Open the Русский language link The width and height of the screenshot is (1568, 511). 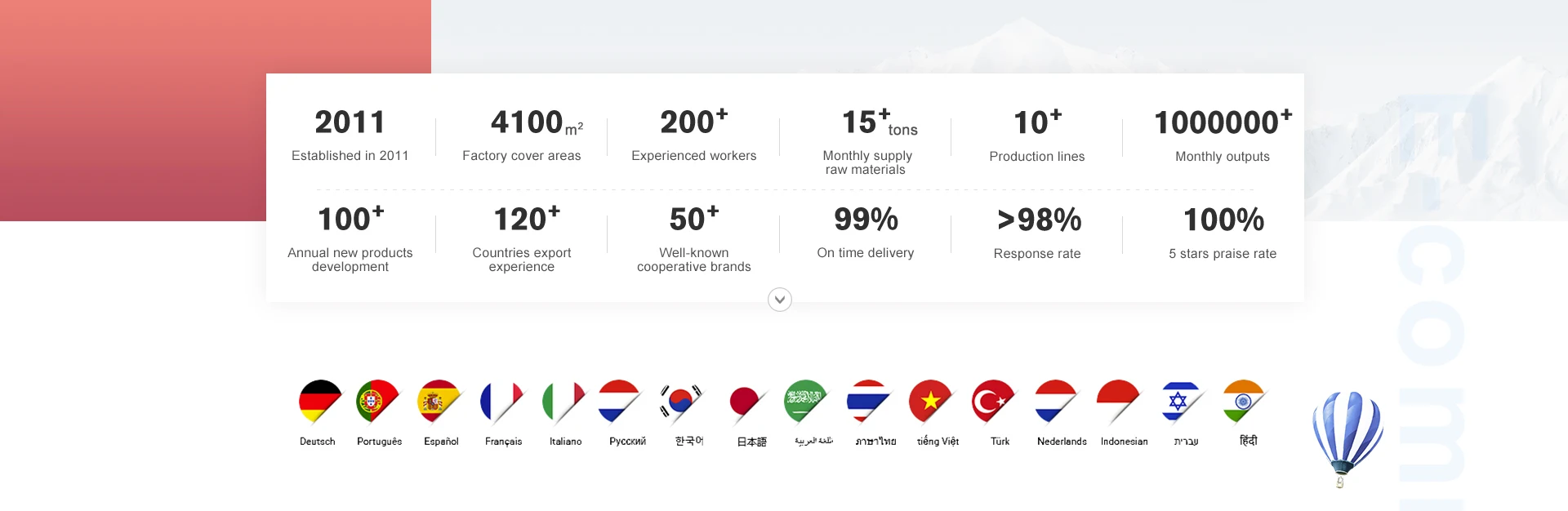coord(627,442)
